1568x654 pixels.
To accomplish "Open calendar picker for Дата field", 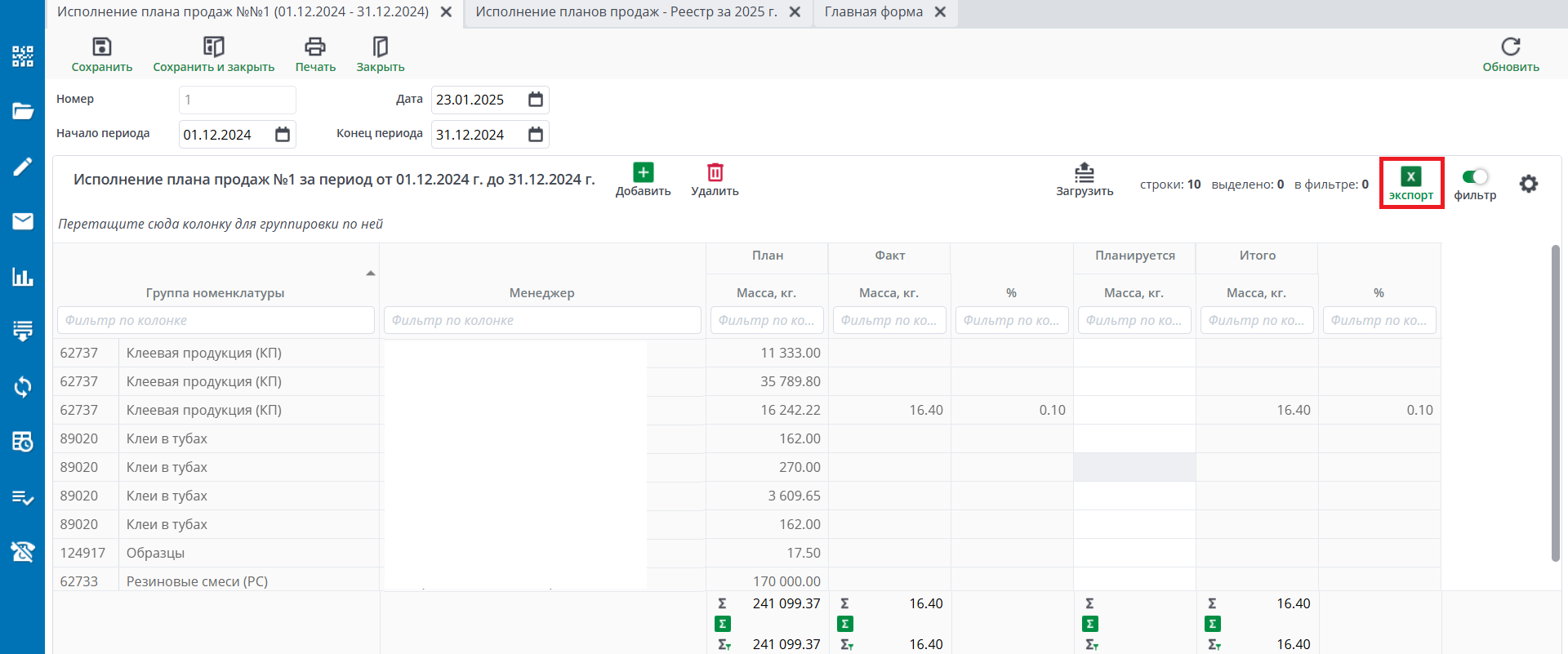I will [x=536, y=100].
